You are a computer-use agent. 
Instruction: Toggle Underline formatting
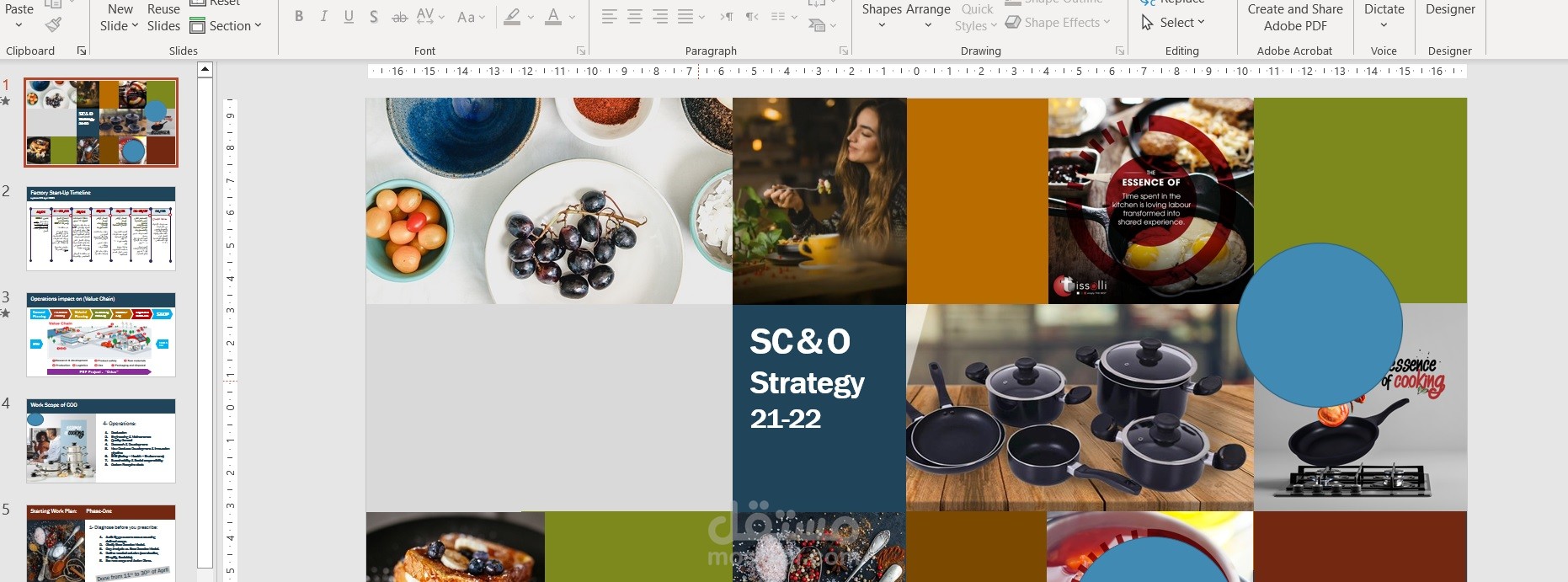pos(349,16)
